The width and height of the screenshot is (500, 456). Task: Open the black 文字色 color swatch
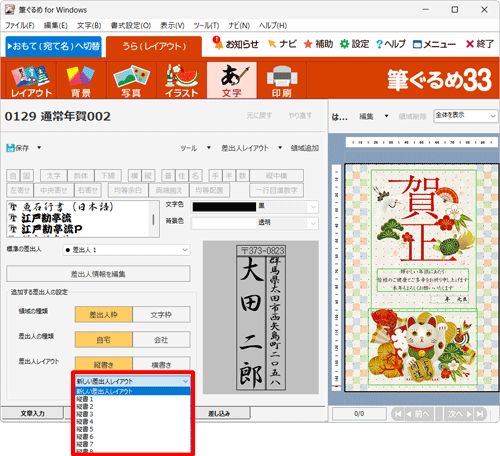[x=224, y=207]
